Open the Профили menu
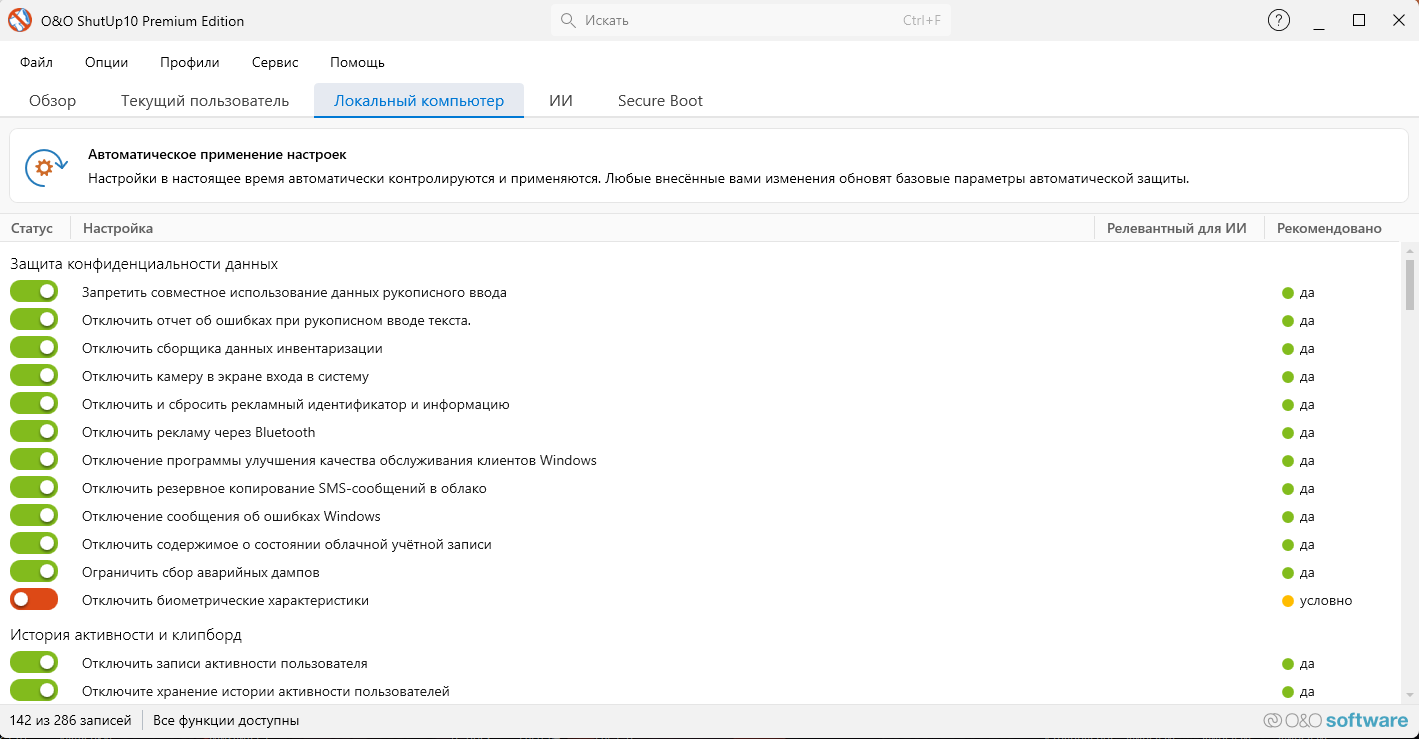The image size is (1419, 739). click(190, 62)
